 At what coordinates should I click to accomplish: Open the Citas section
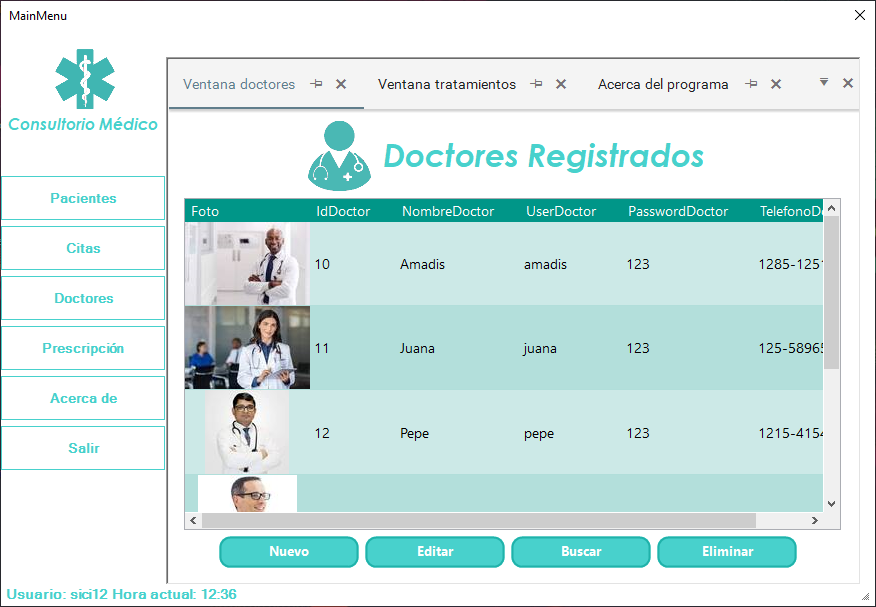click(x=83, y=248)
